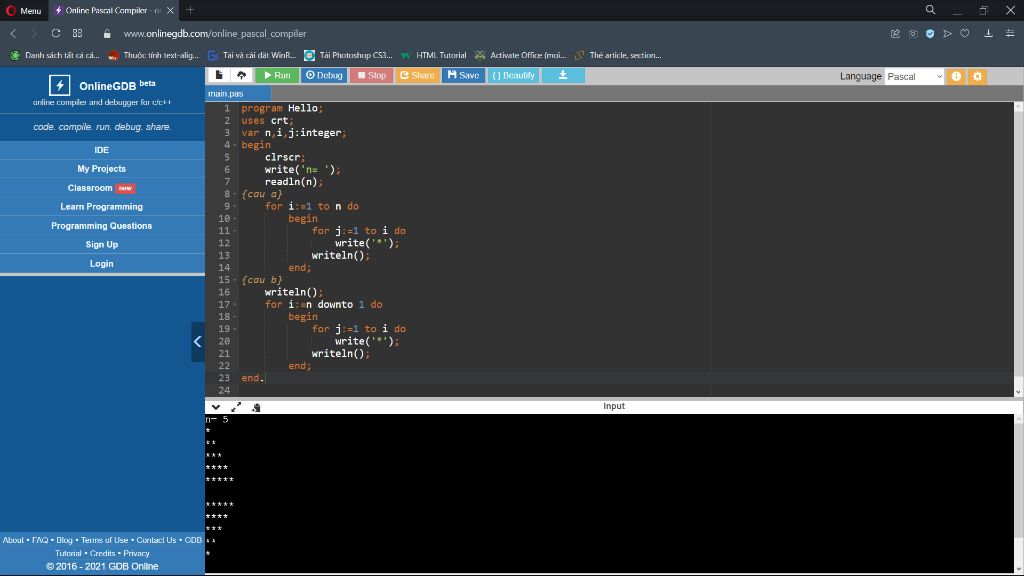
Task: Click the console copy icon next to expand
Action: click(x=256, y=407)
